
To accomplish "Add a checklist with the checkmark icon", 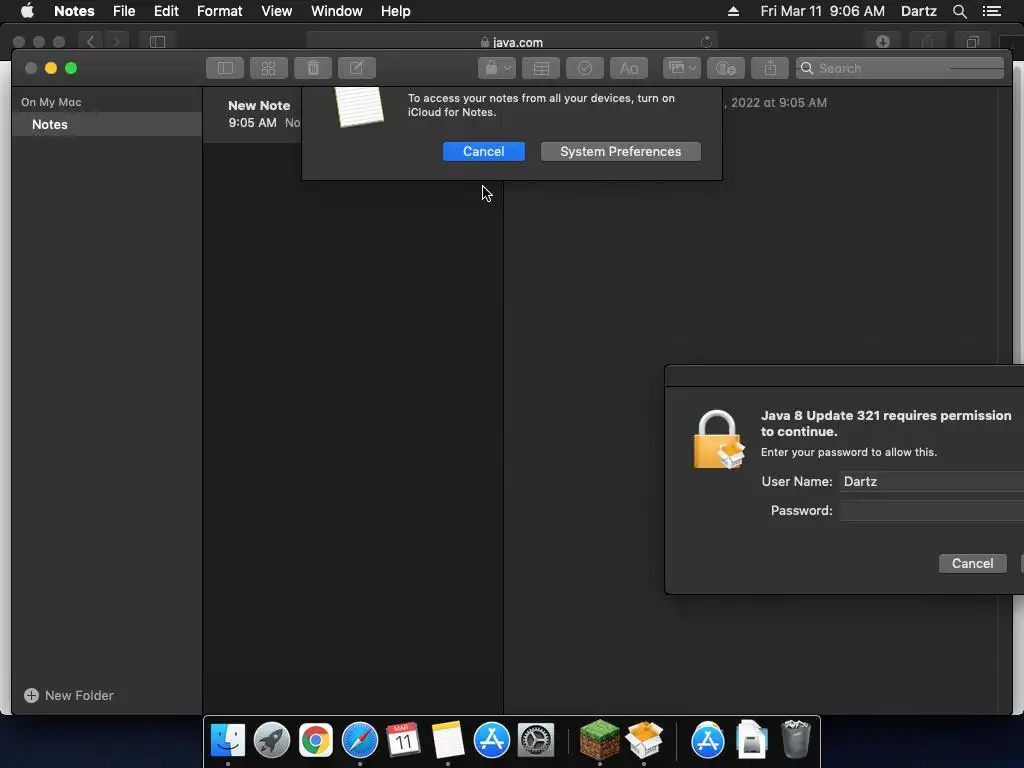I will pyautogui.click(x=584, y=68).
